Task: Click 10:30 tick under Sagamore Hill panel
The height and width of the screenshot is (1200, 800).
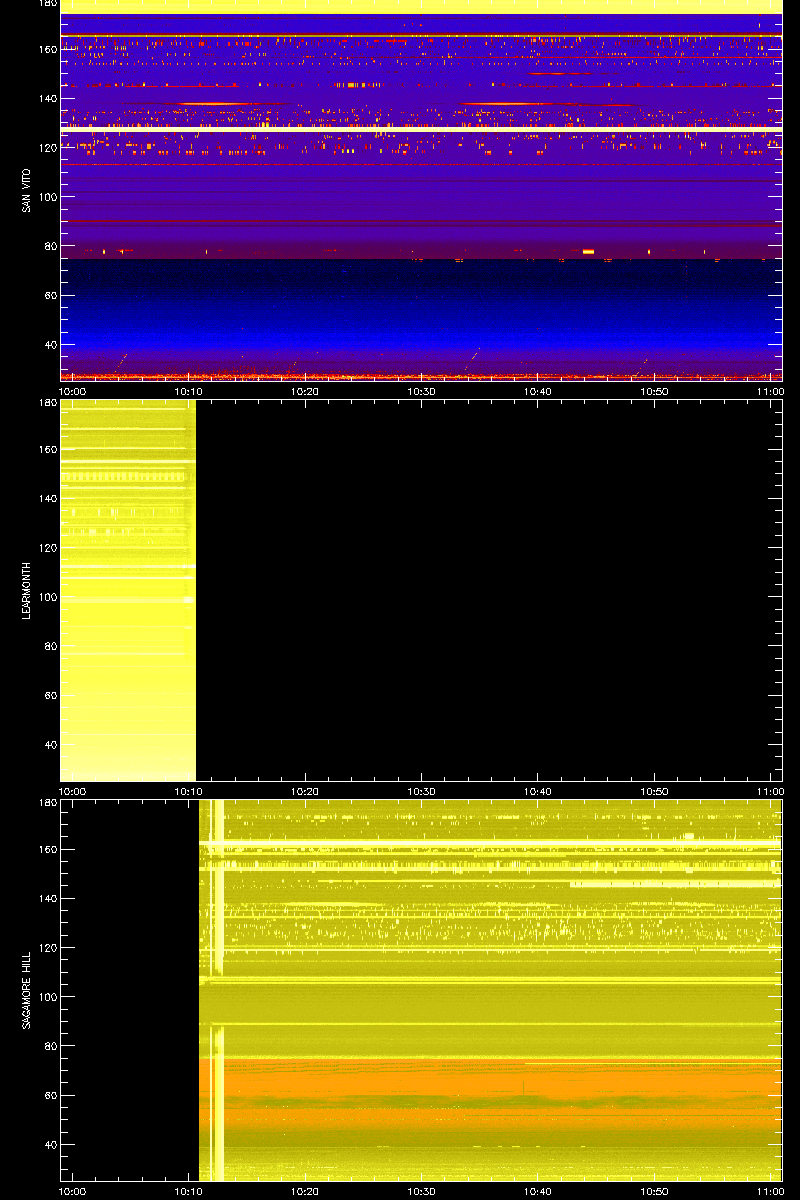Action: pos(422,1191)
